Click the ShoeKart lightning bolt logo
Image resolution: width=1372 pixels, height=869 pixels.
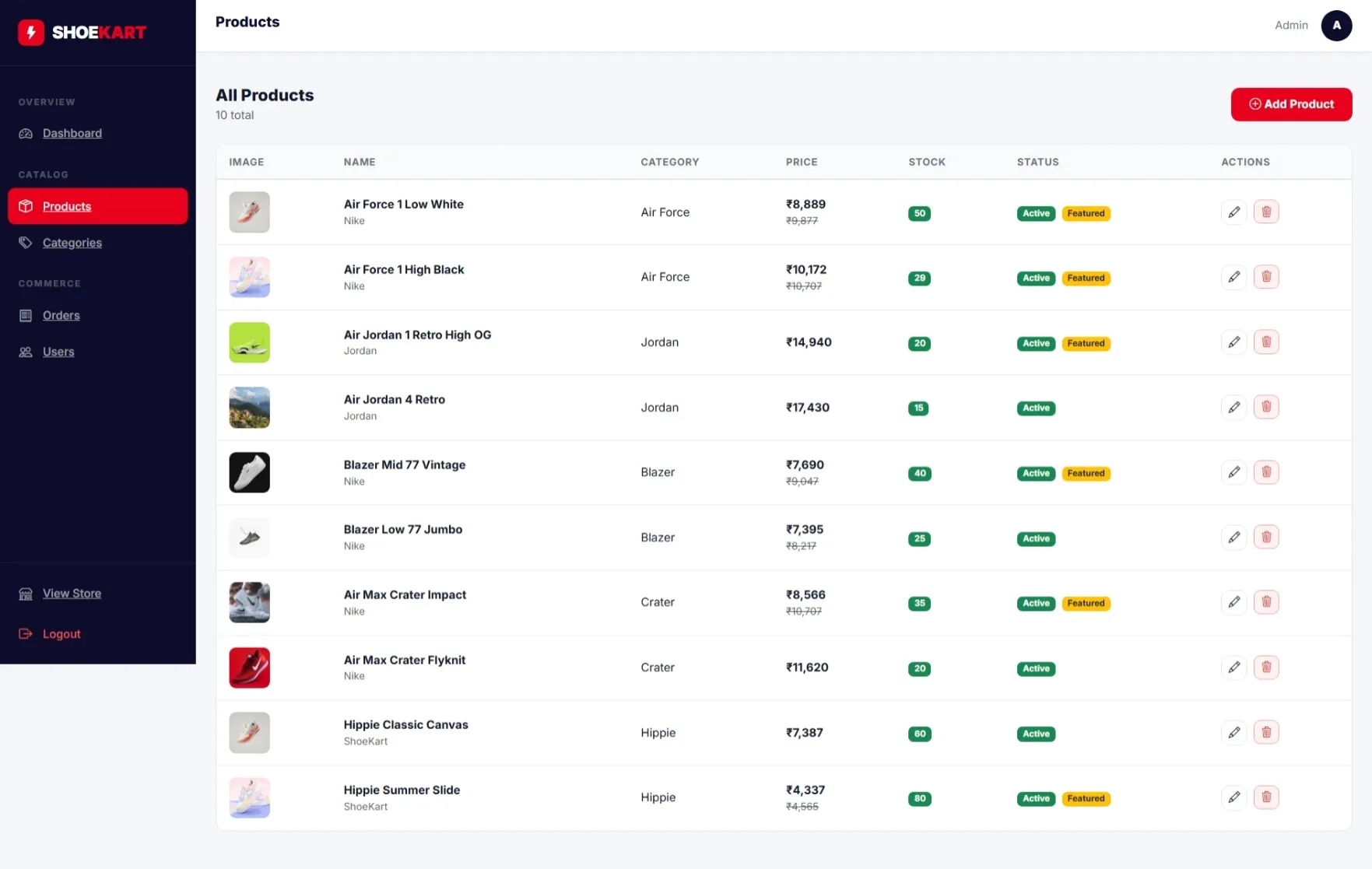(x=31, y=32)
